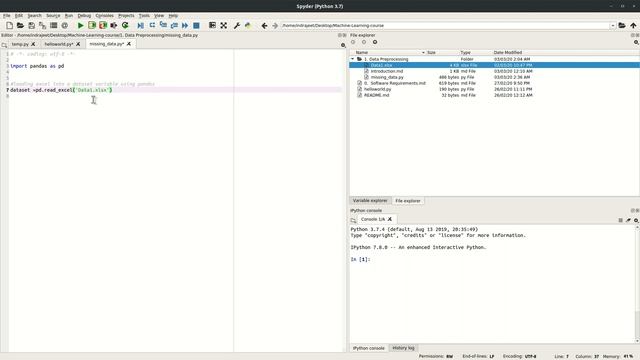Run file with the green play button

(x=80, y=25)
